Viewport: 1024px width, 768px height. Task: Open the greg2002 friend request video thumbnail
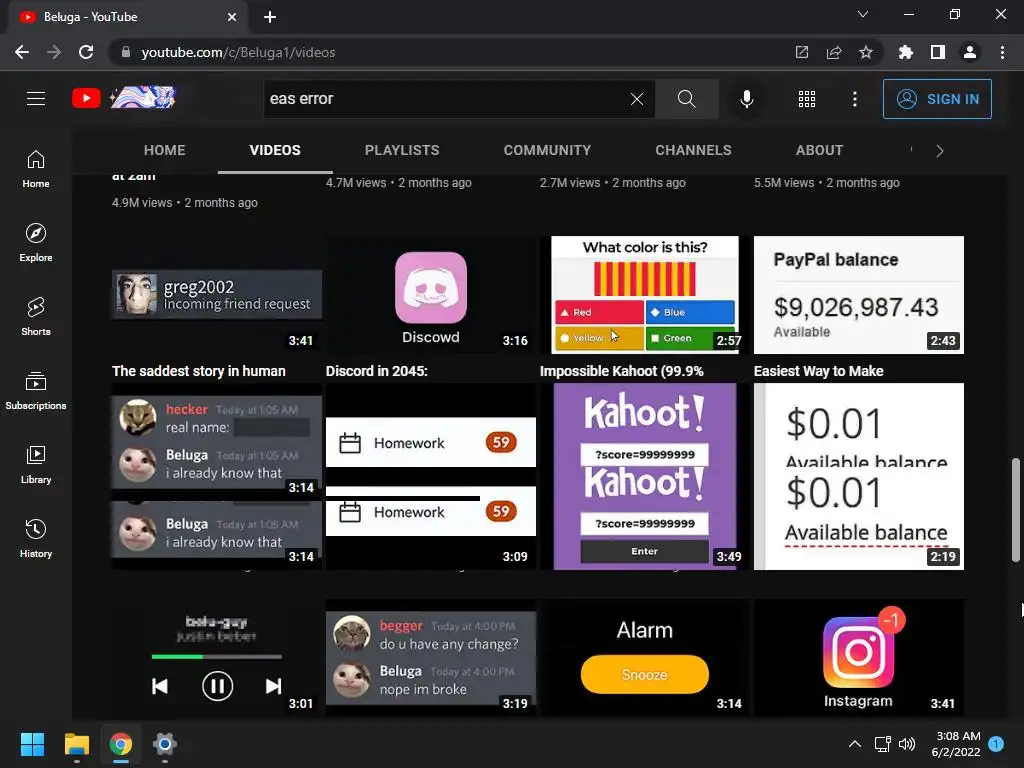pos(217,295)
